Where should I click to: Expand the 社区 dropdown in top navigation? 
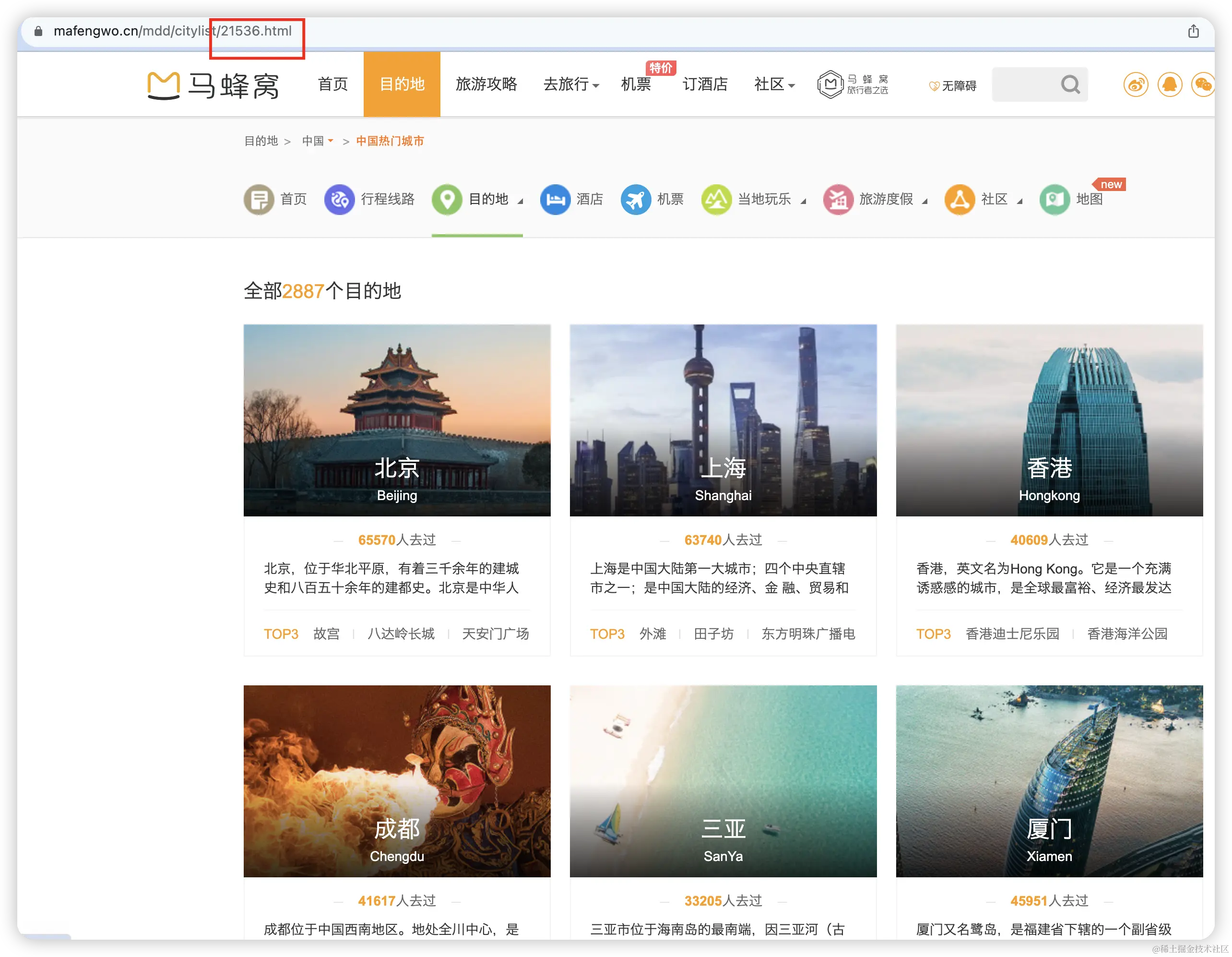(x=774, y=84)
